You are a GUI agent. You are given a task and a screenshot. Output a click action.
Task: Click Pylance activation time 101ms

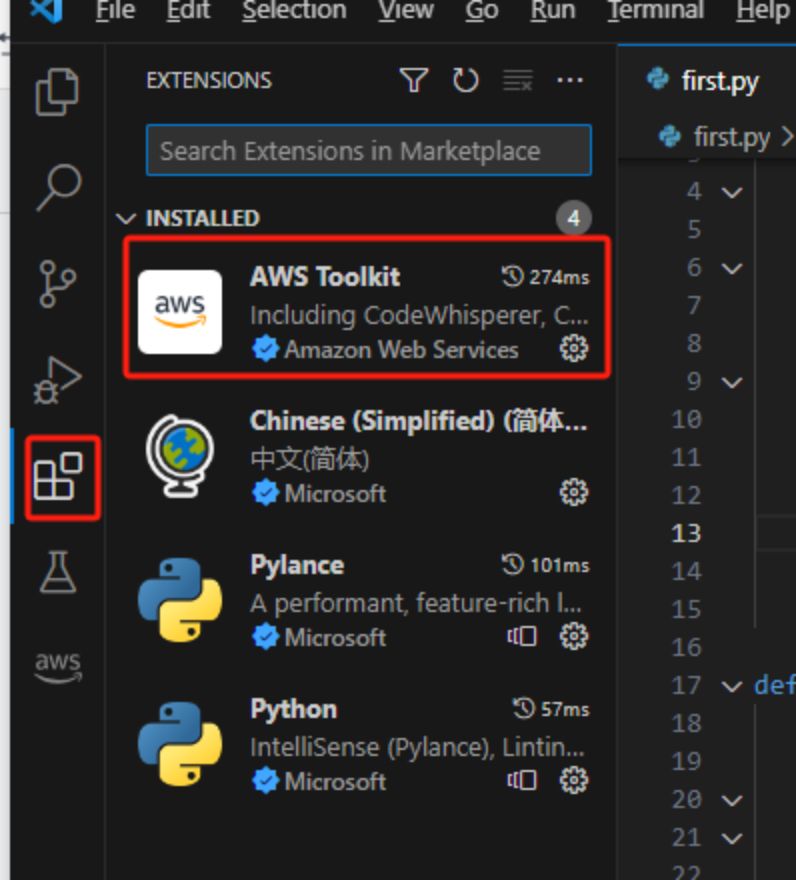coord(545,565)
